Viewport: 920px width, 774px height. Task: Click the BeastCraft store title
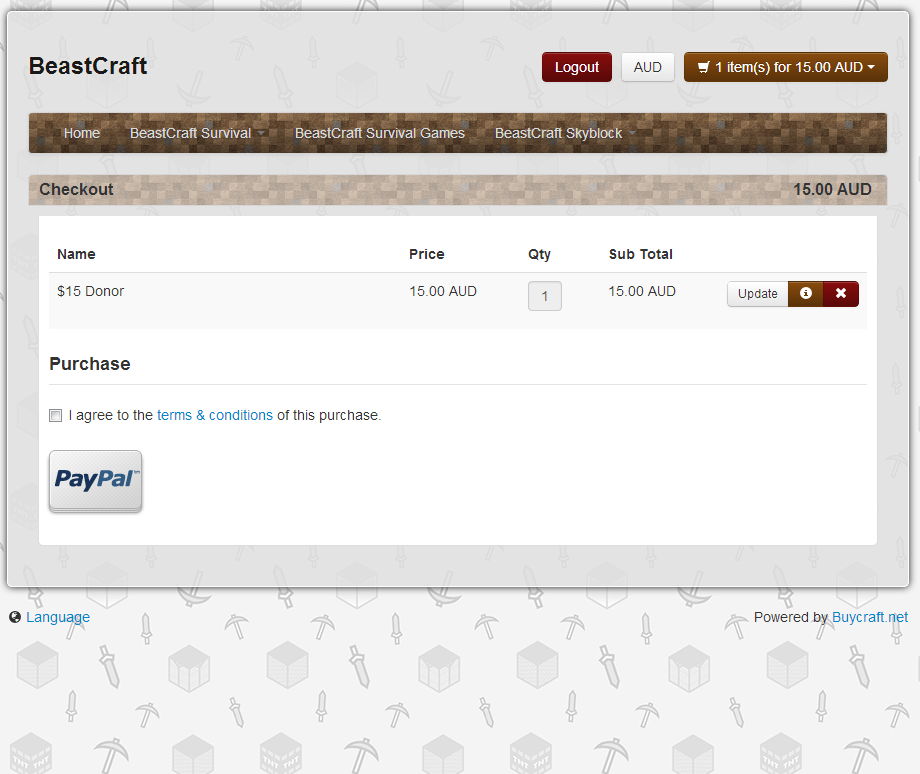point(88,66)
